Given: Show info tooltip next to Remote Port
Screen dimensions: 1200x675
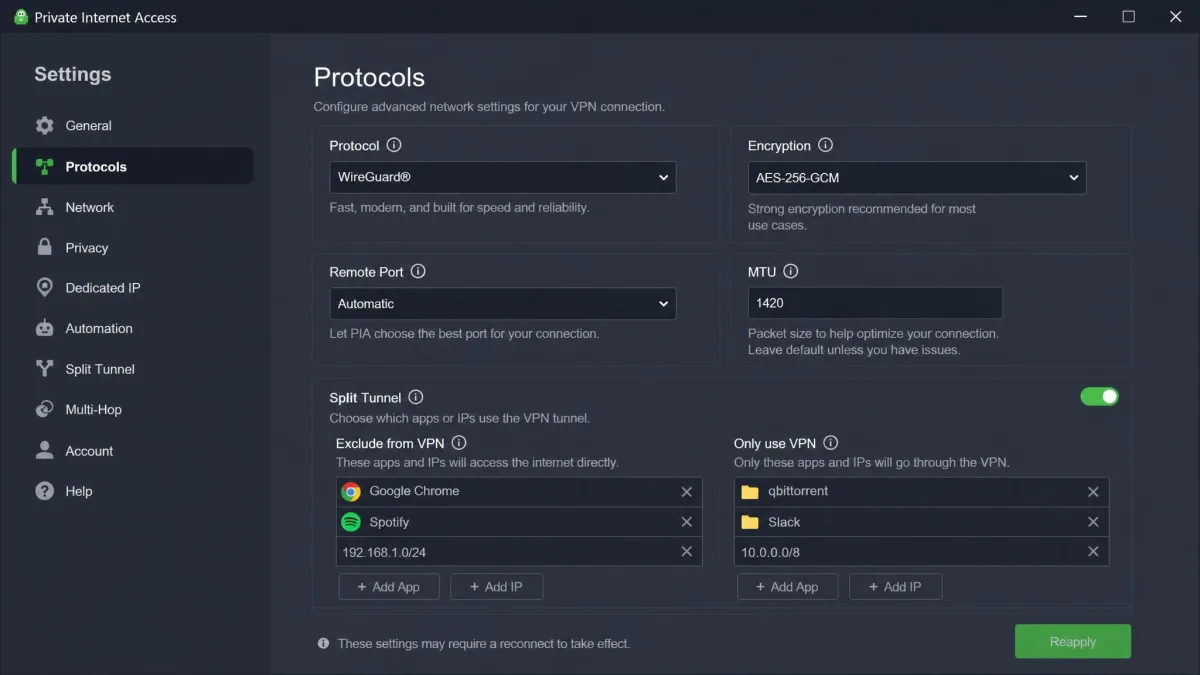Looking at the screenshot, I should [418, 271].
